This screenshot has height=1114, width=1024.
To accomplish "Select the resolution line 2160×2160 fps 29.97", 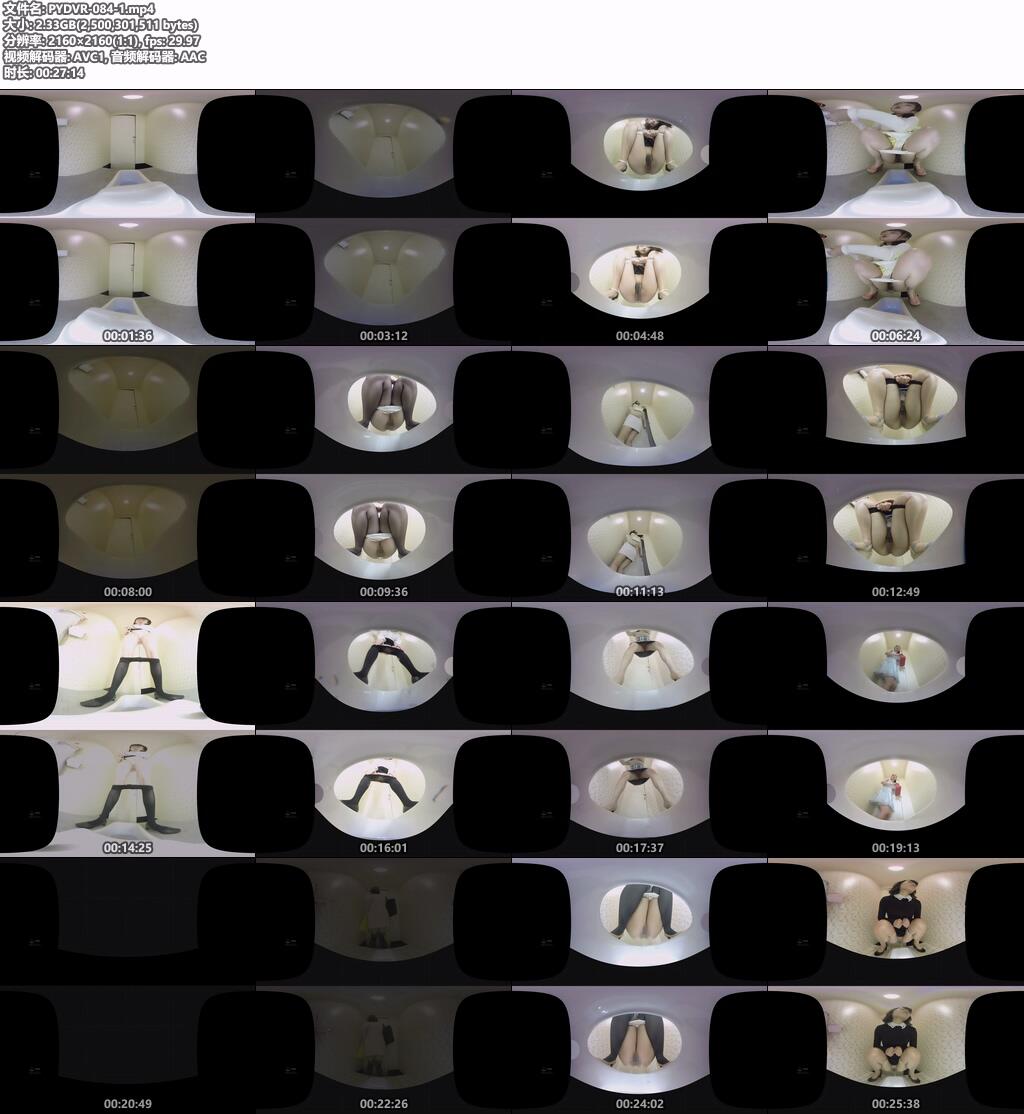I will (101, 40).
